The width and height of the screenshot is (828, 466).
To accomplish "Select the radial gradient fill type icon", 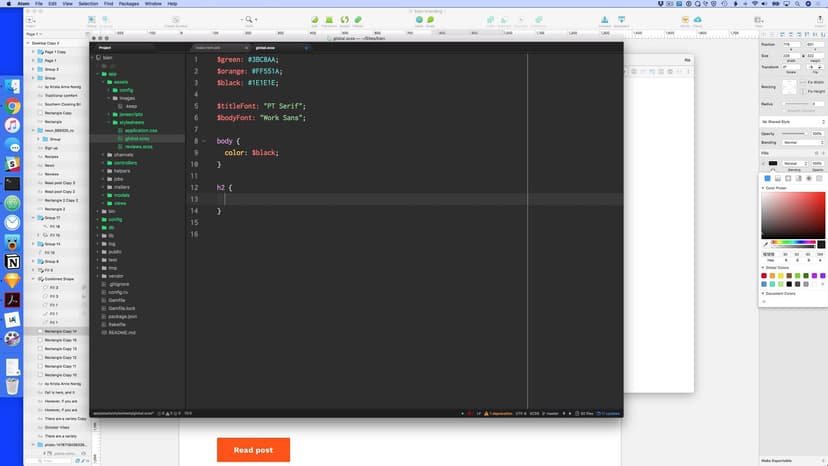I will (x=788, y=179).
